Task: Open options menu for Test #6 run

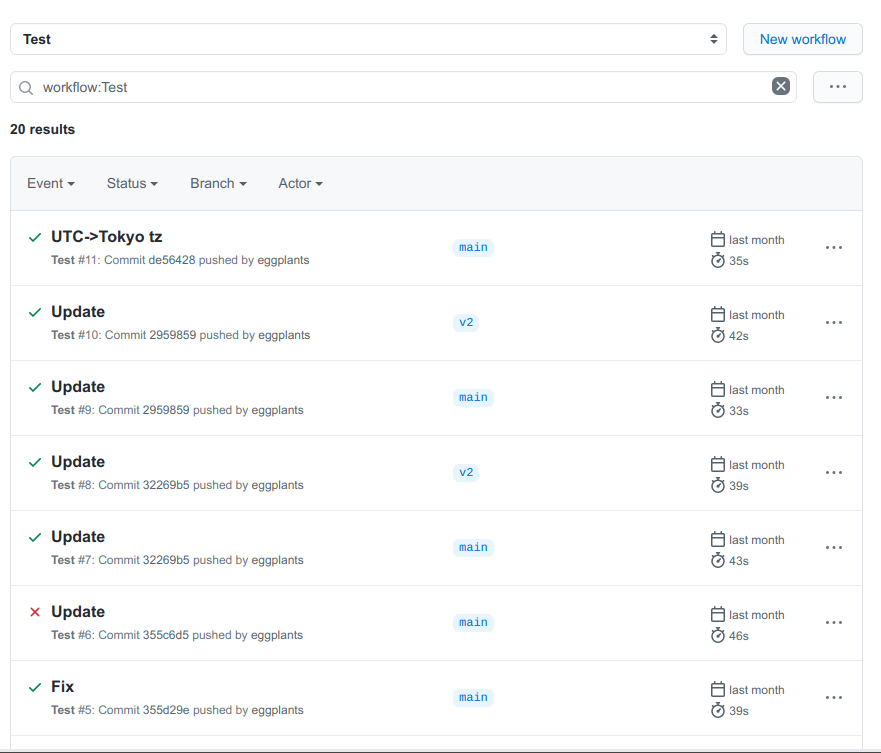Action: click(x=834, y=623)
